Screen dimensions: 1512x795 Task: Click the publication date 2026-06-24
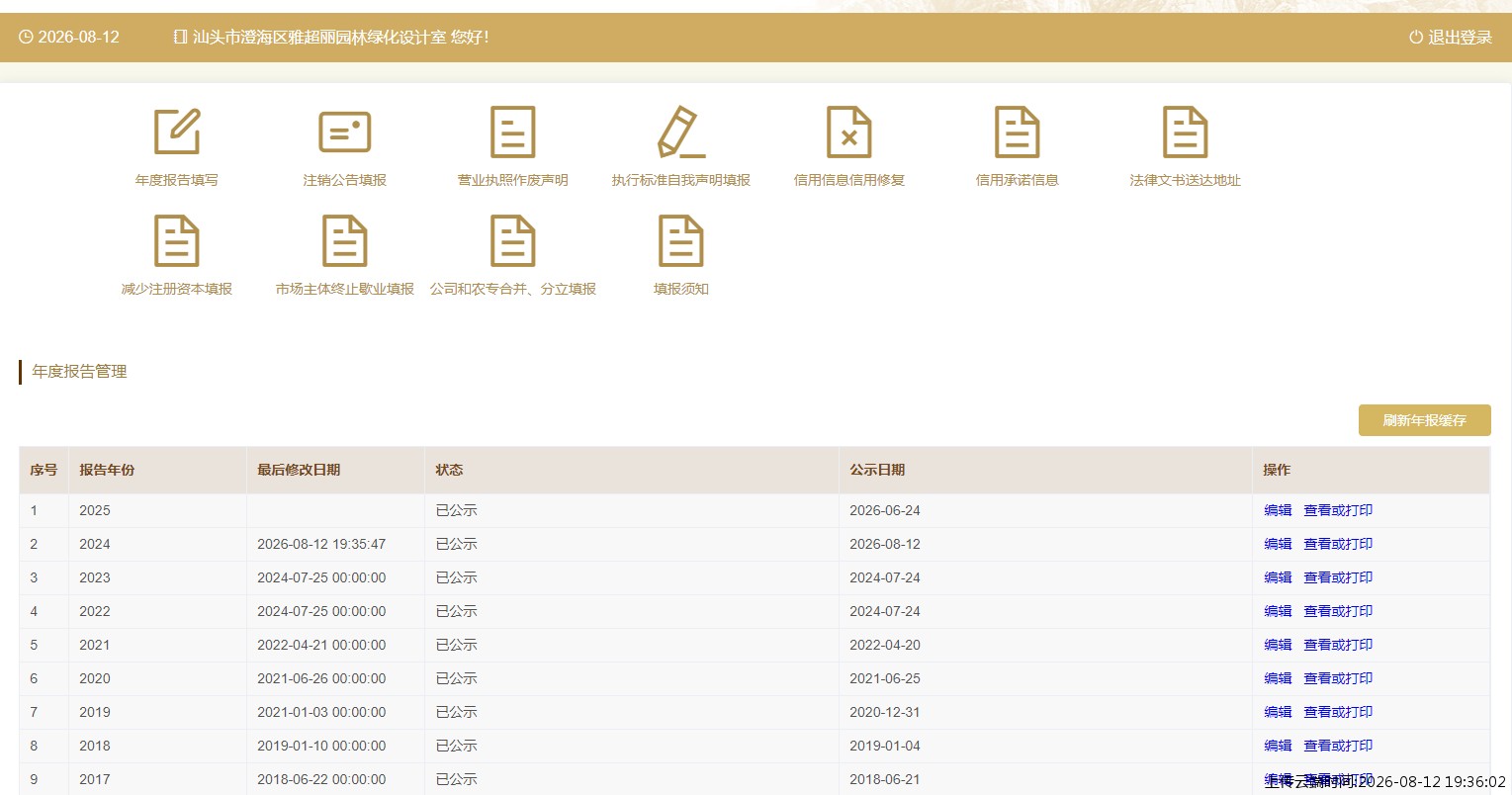[885, 510]
